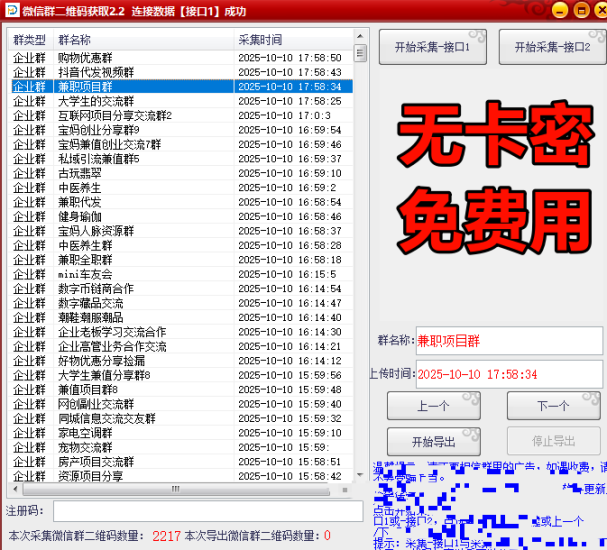Focus the 注册码 input field
This screenshot has width=607, height=550.
tap(208, 511)
